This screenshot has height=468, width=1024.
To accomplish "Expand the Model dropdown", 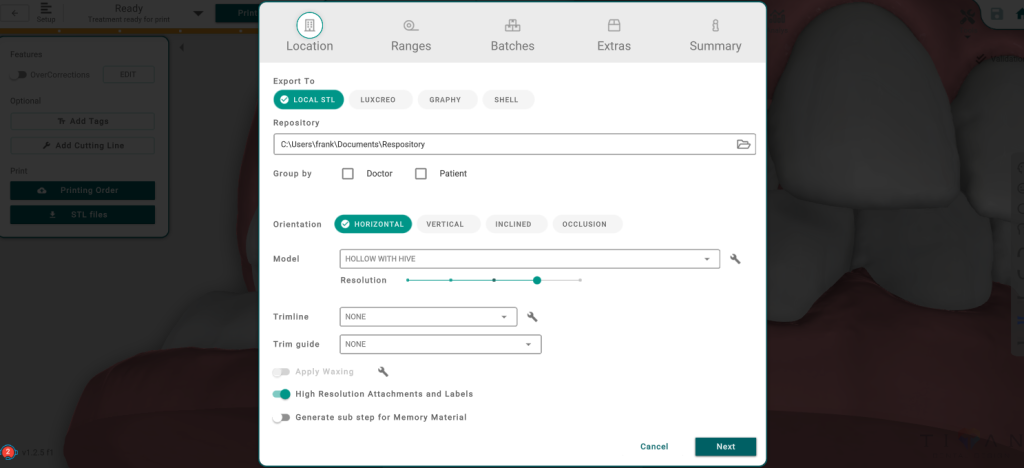I will [x=529, y=259].
